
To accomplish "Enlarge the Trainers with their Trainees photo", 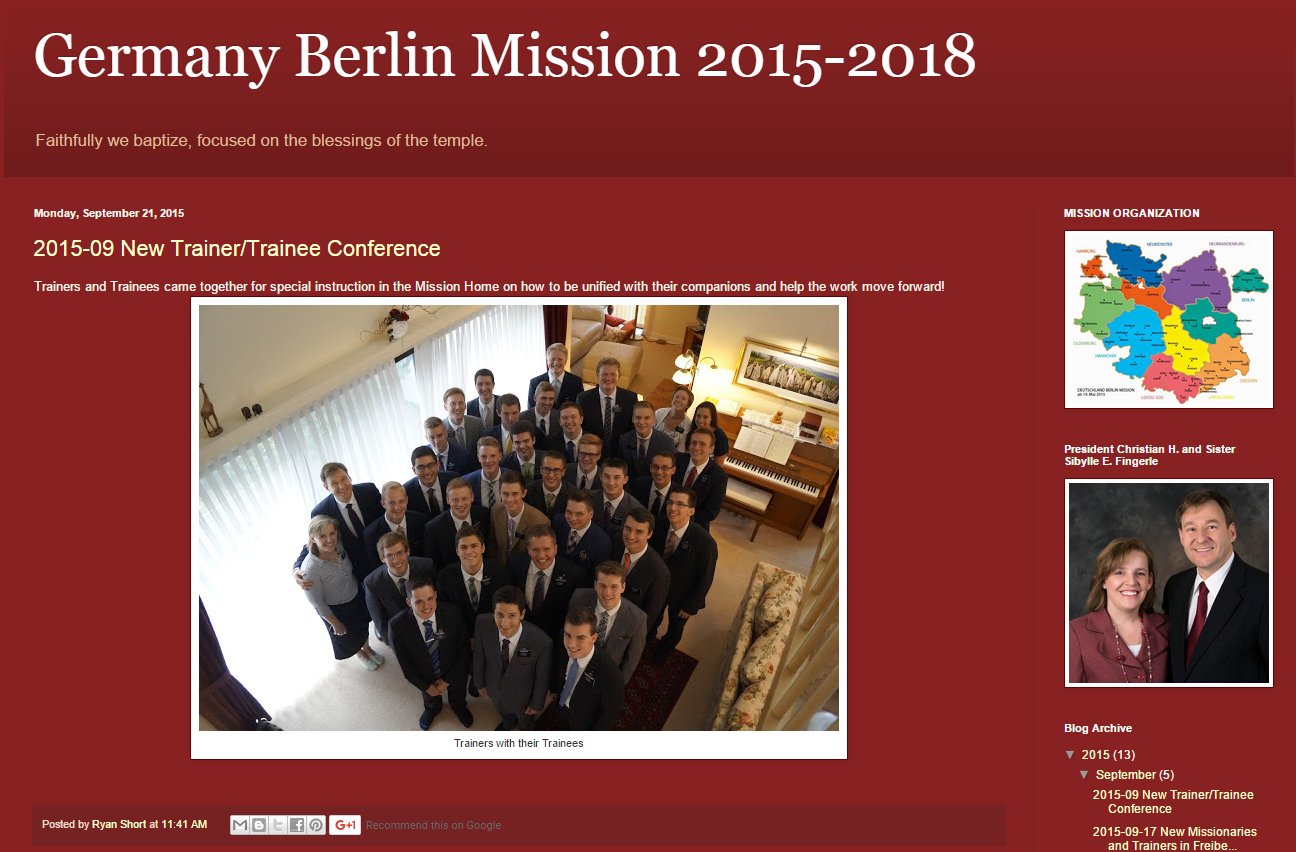I will 519,518.
